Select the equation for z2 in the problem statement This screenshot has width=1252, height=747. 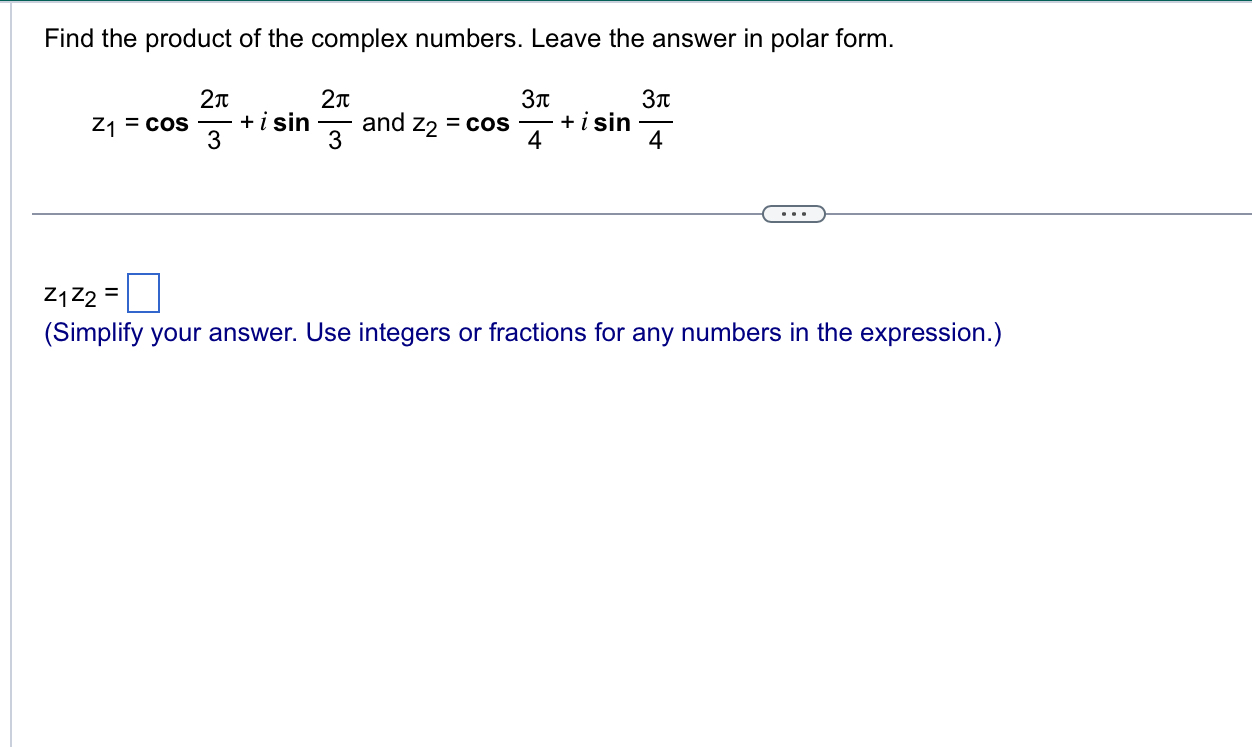(545, 122)
